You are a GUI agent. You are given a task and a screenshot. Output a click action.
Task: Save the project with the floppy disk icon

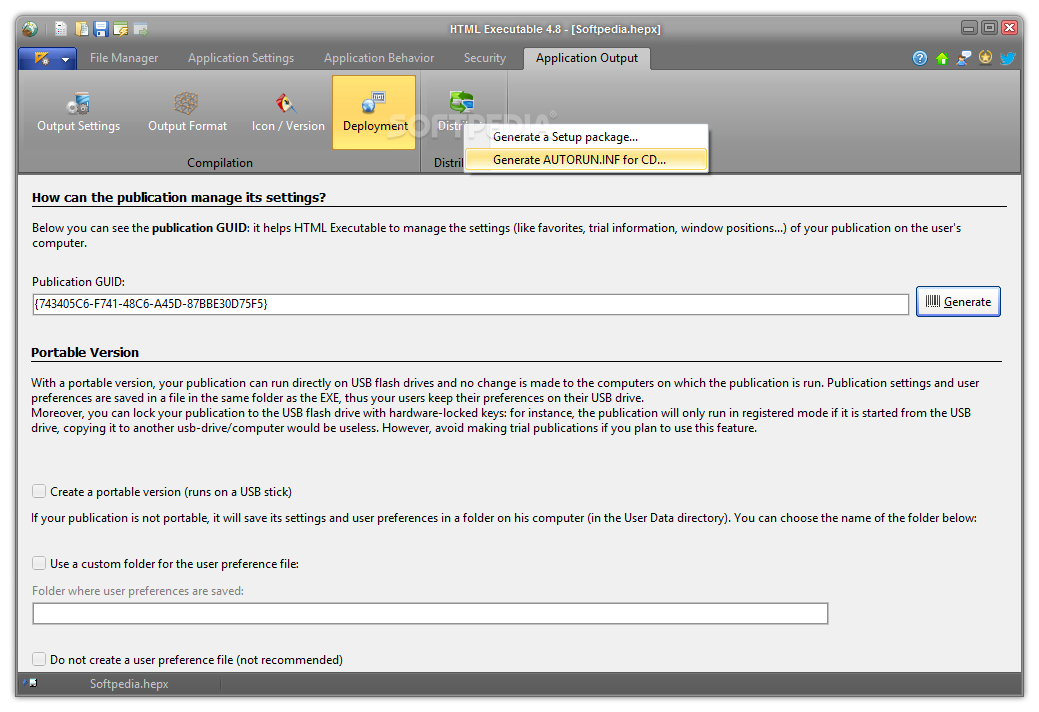pos(101,28)
